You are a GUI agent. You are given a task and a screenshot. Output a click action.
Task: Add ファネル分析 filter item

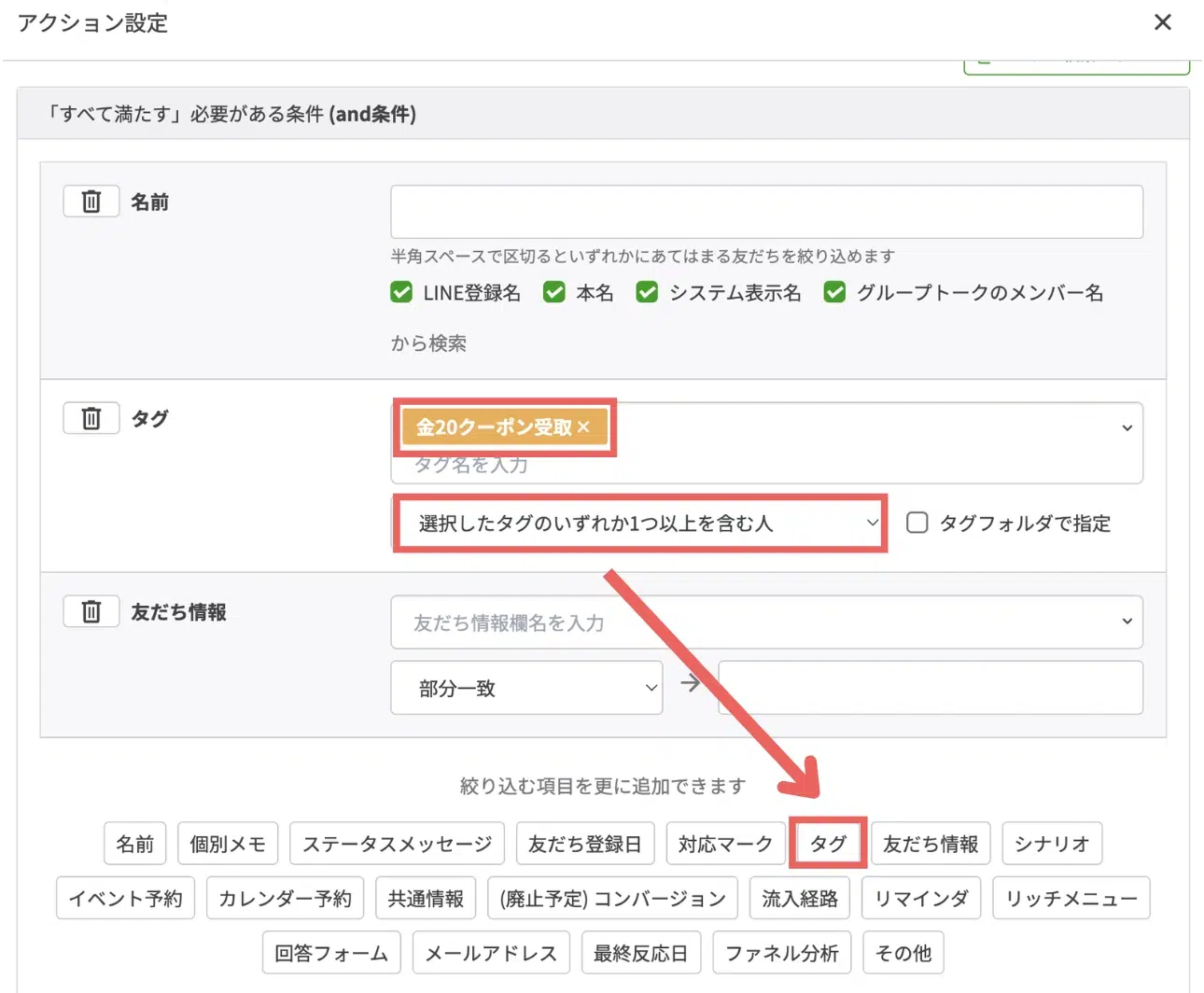(782, 953)
